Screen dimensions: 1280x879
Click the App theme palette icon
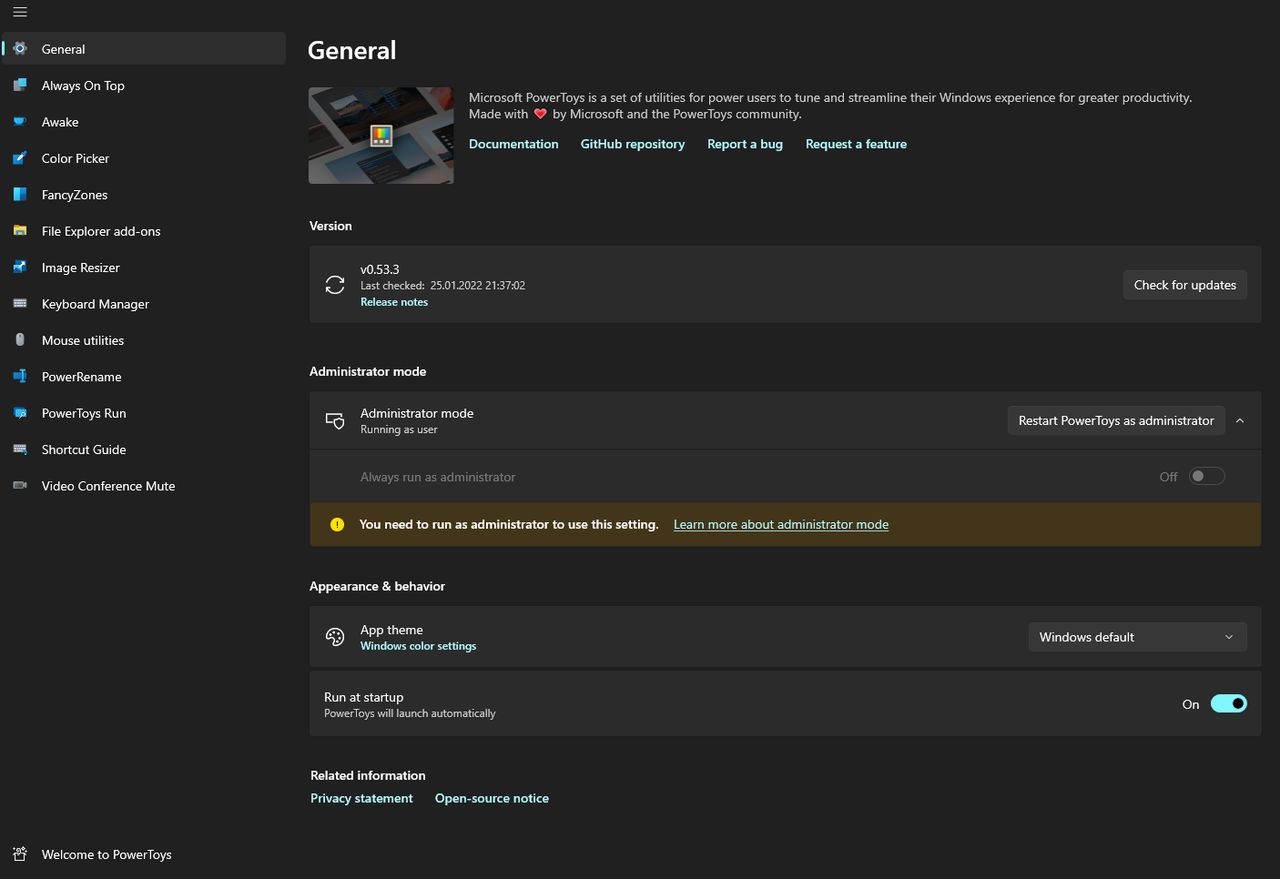coord(335,637)
